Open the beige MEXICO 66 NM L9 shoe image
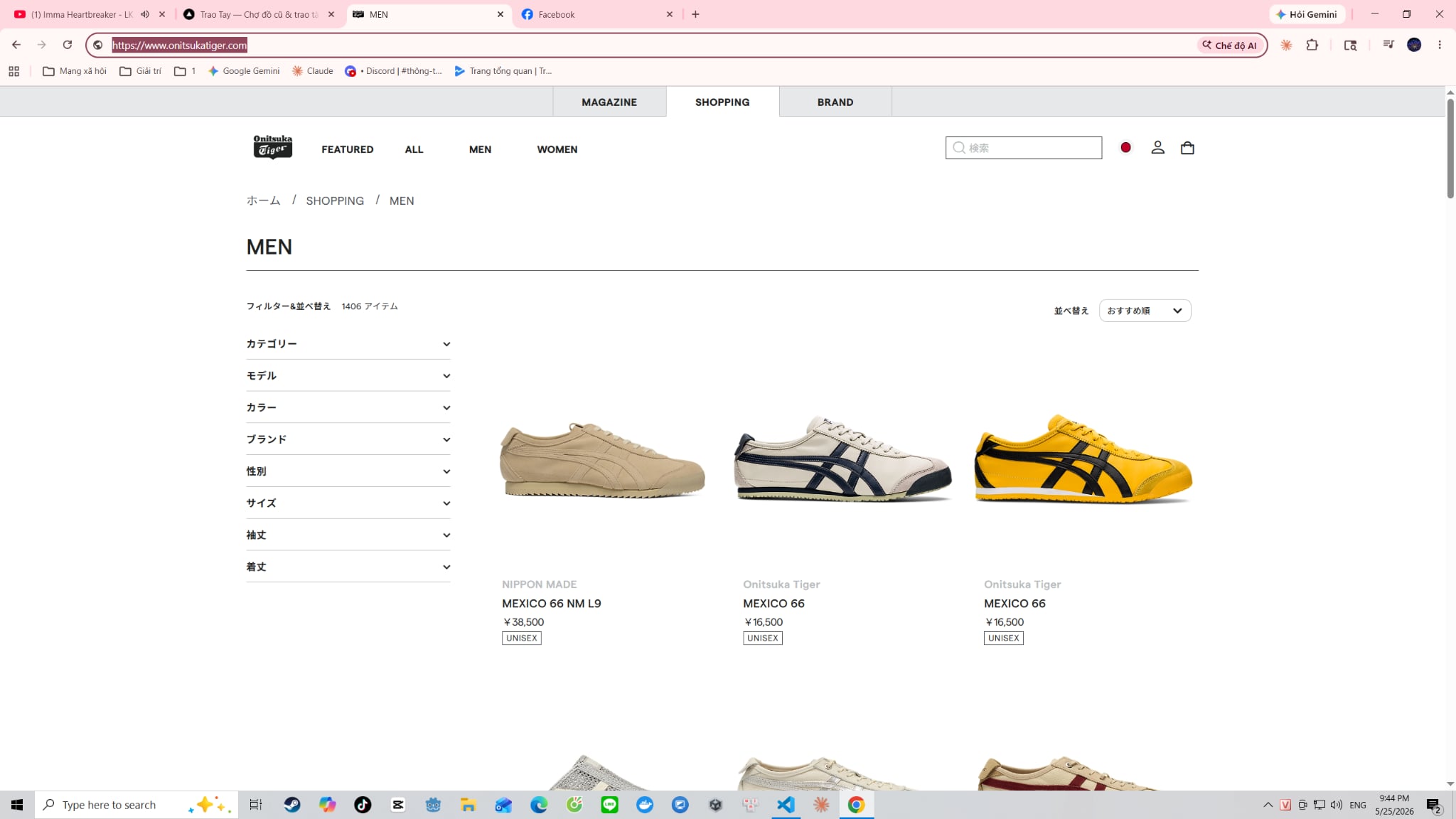The height and width of the screenshot is (819, 1456). (x=603, y=460)
